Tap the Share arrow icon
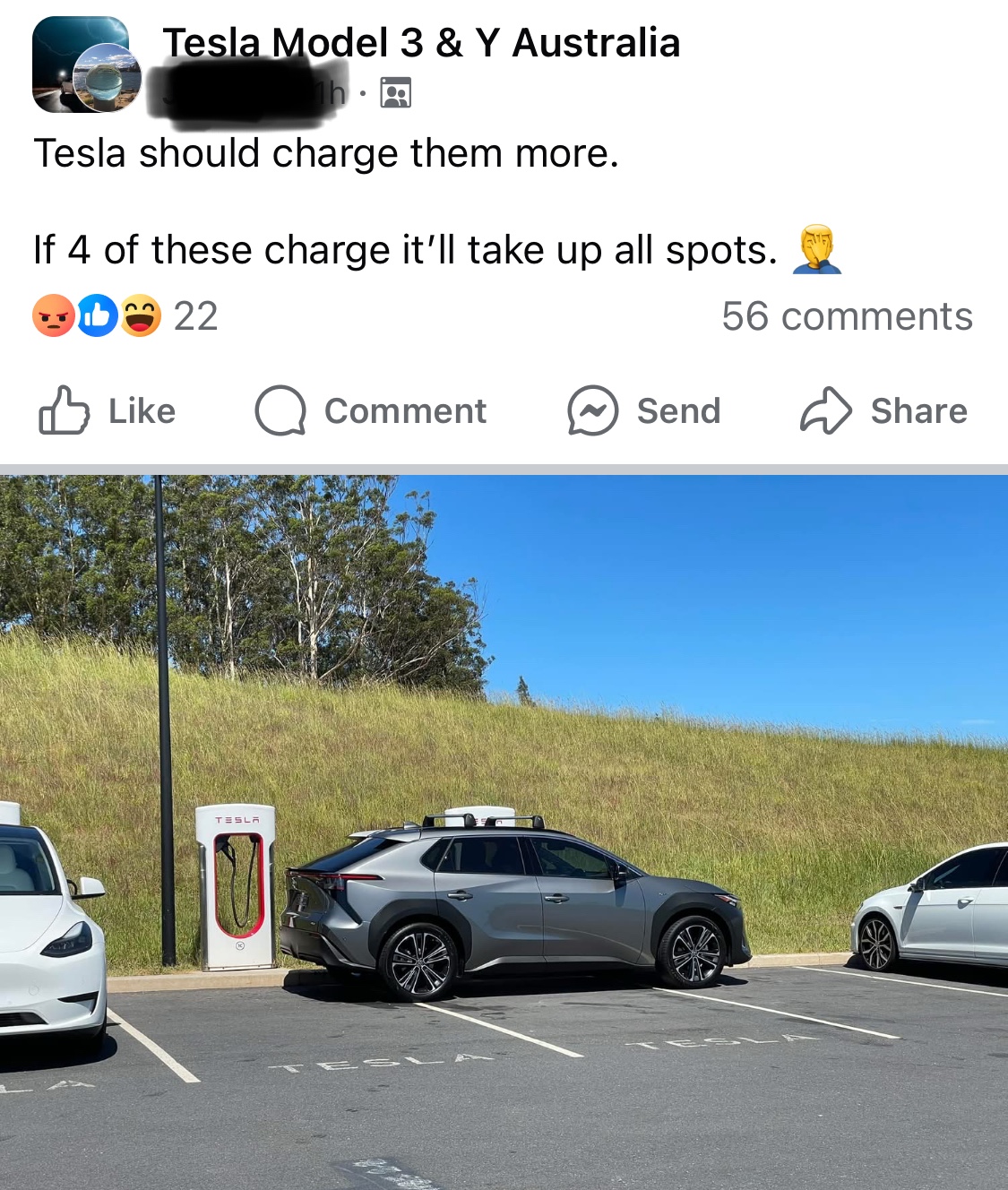The image size is (1008, 1190). click(x=825, y=410)
